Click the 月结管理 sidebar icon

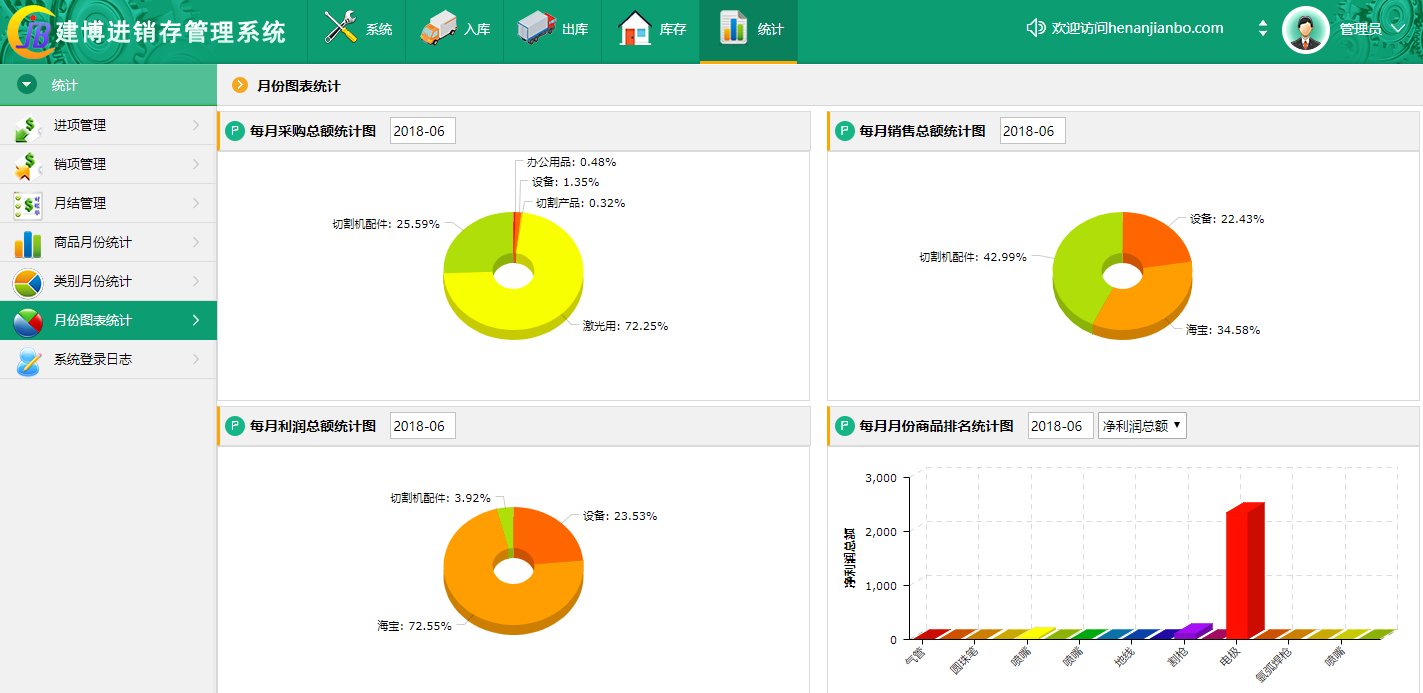[x=28, y=204]
